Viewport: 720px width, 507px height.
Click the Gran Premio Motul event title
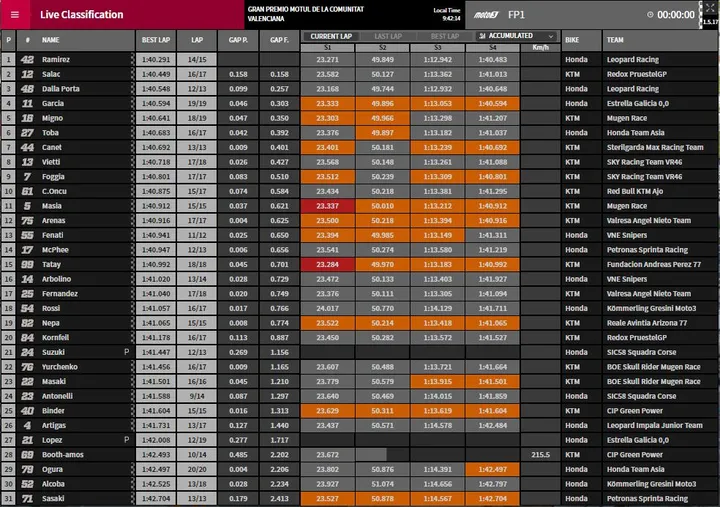[306, 14]
